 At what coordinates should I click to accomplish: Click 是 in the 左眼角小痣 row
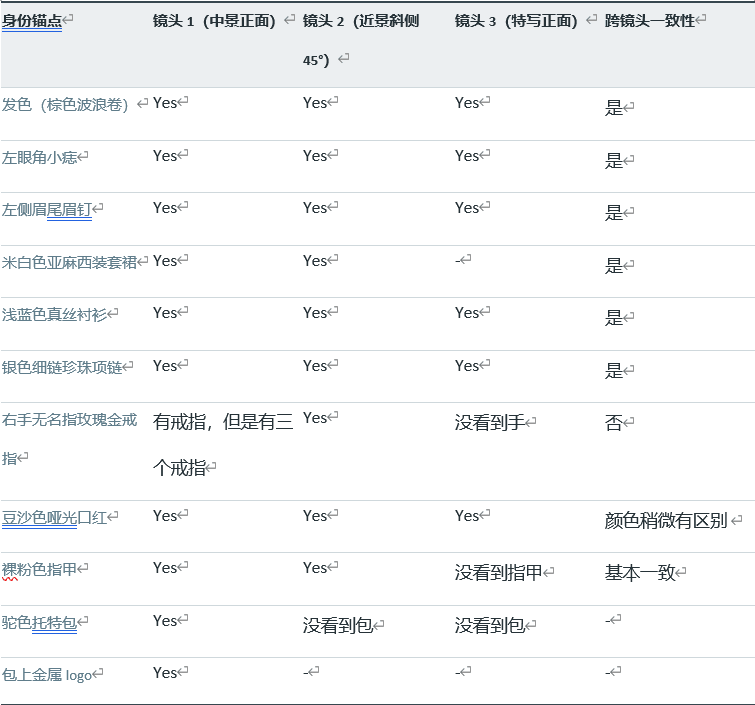[614, 160]
